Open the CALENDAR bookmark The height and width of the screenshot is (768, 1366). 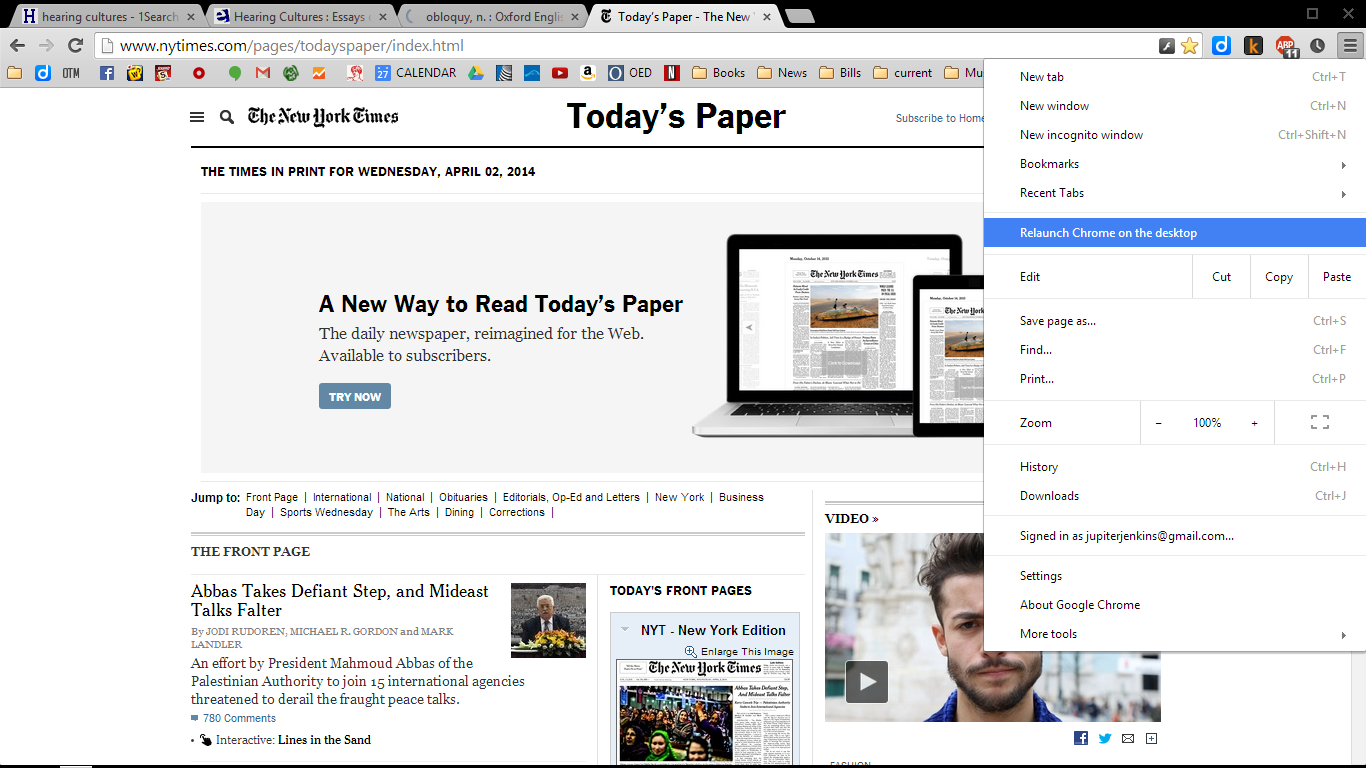pyautogui.click(x=415, y=73)
